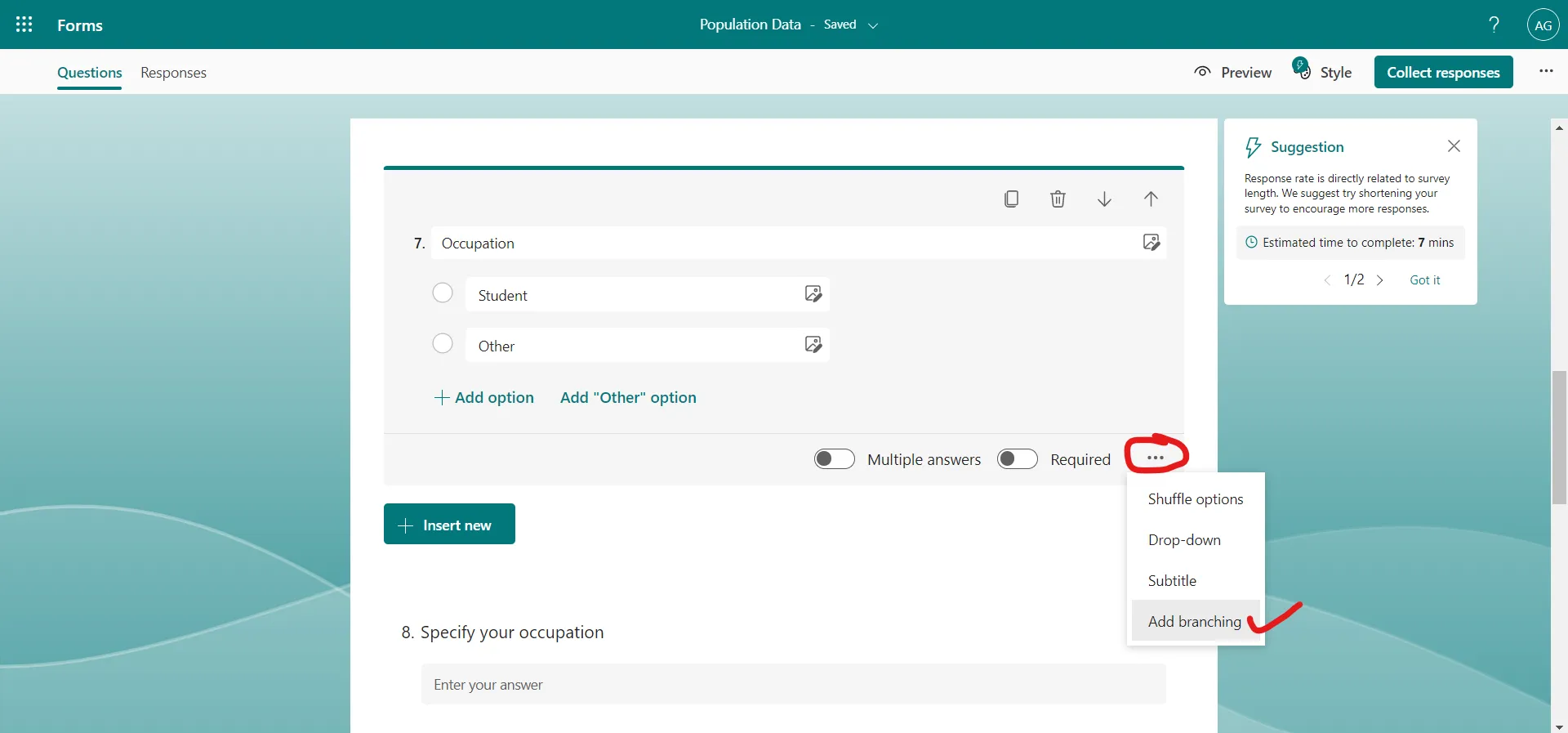
Task: Toggle the Required switch
Action: click(x=1017, y=459)
